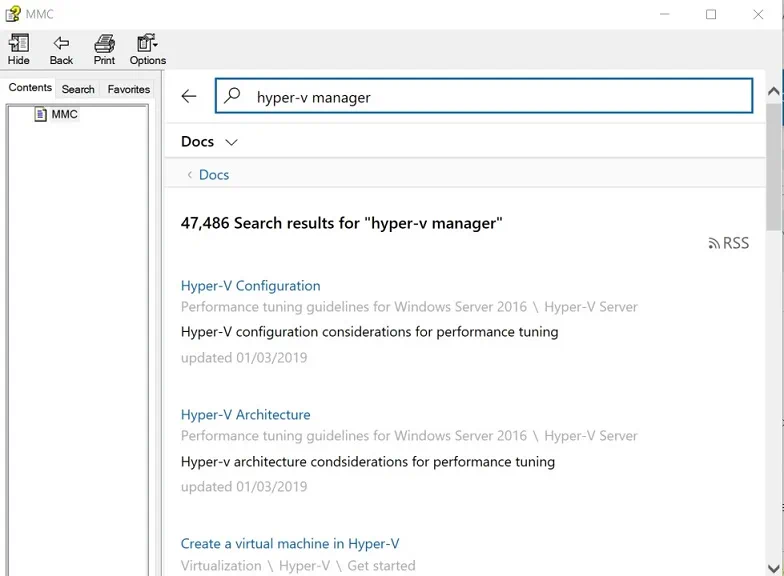Open the Options toolbar menu
784x576 pixels.
coord(147,49)
